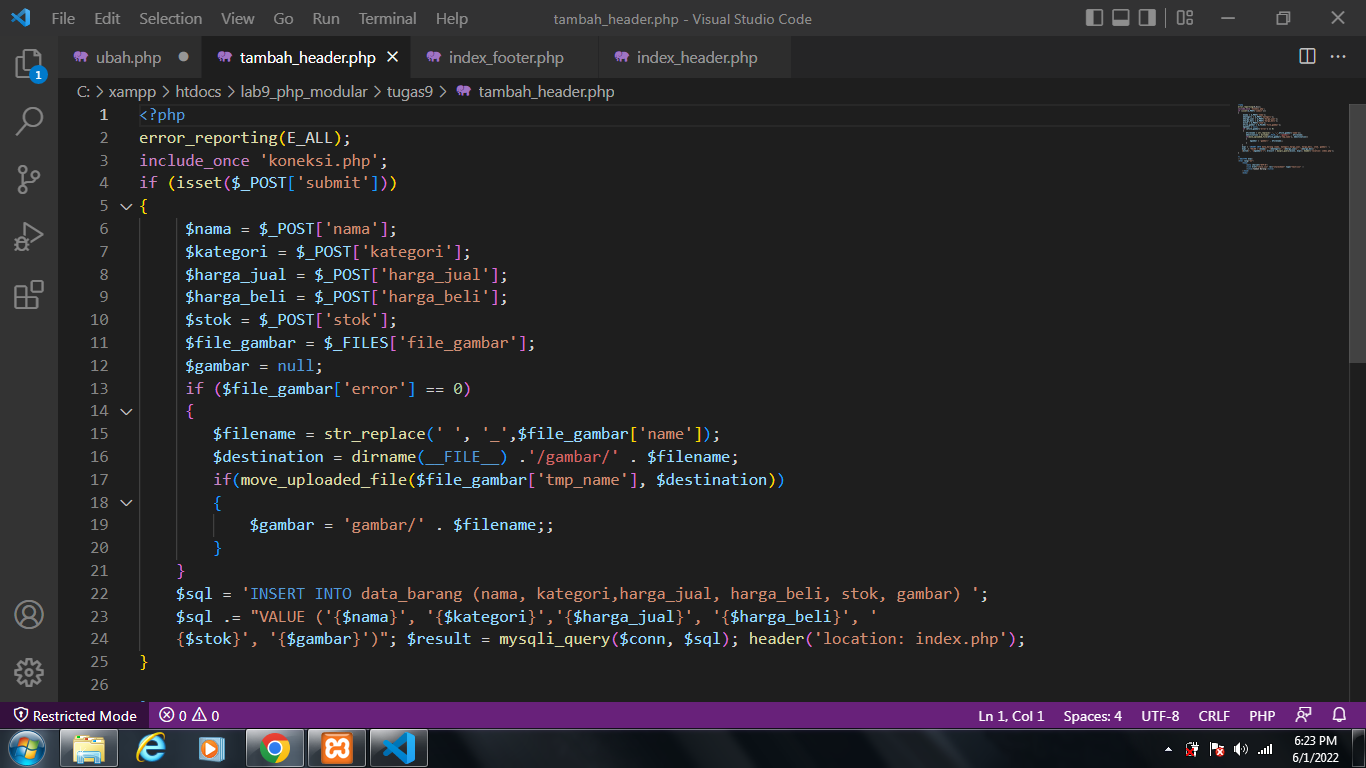
Task: Click the PHP language mode indicator
Action: pos(1261,715)
